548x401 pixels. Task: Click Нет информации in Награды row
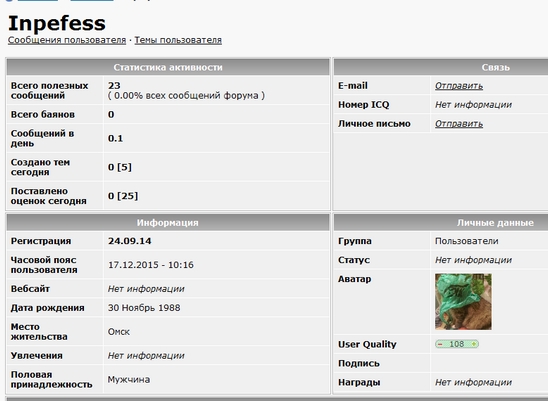point(473,383)
